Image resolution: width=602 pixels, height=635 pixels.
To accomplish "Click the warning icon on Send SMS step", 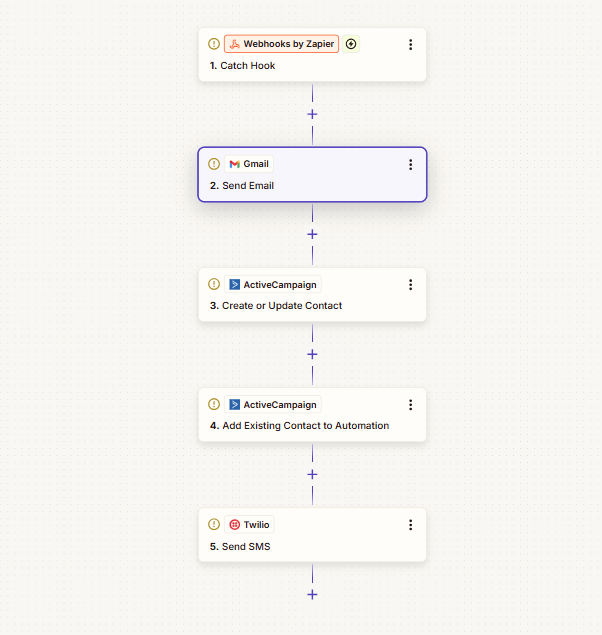I will pyautogui.click(x=213, y=524).
